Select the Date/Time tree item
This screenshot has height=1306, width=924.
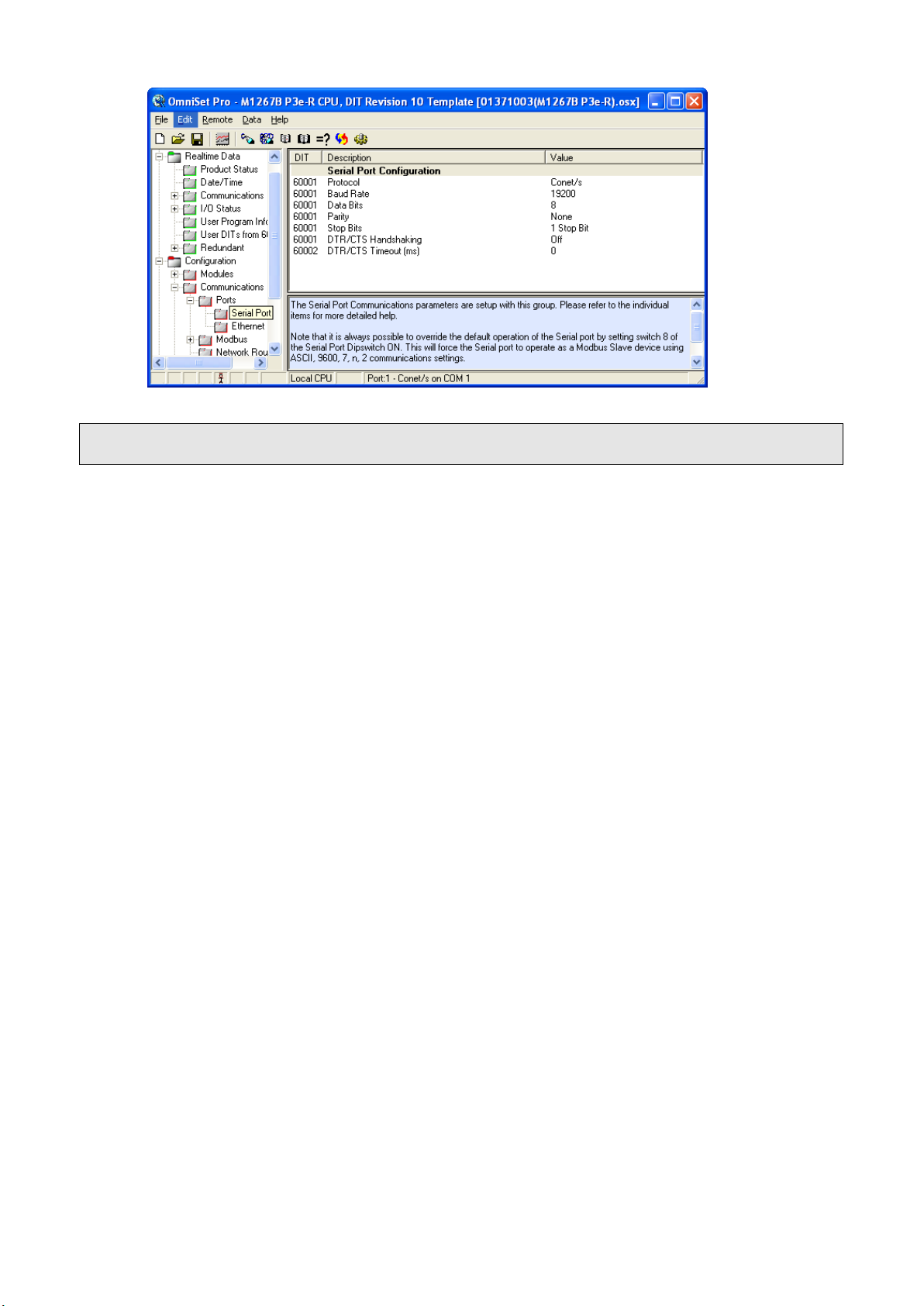221,183
